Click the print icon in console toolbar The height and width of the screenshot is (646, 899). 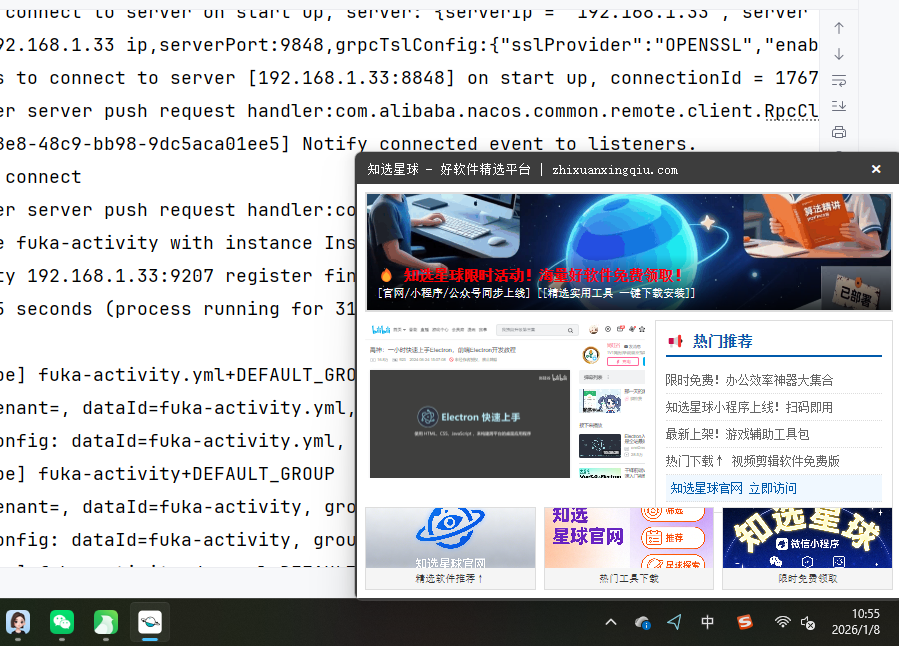[x=839, y=132]
